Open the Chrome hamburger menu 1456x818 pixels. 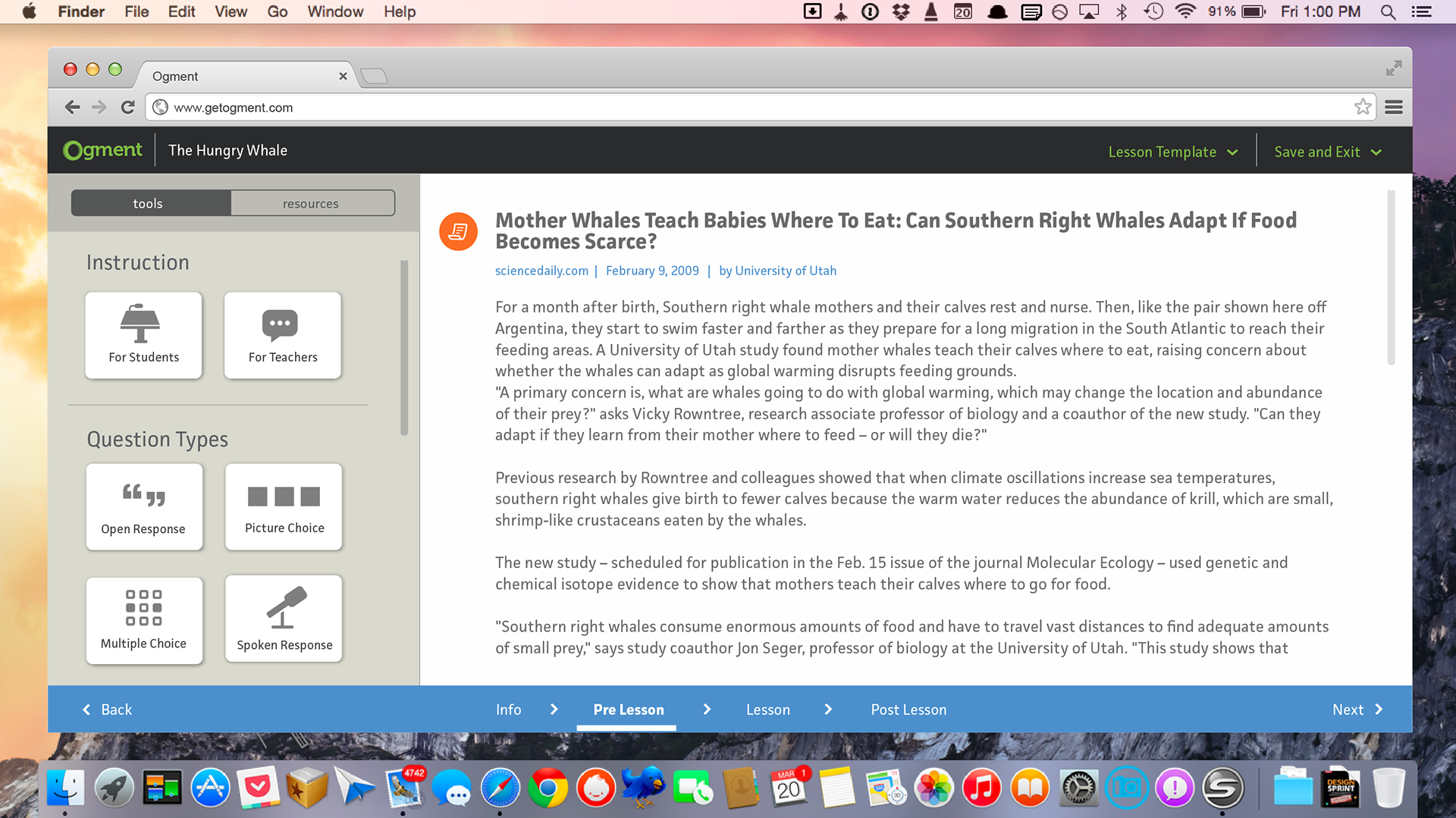click(1394, 107)
